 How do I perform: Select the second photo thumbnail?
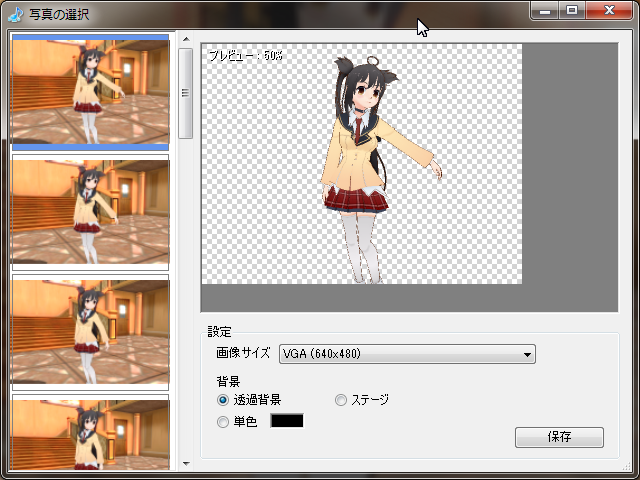90,212
